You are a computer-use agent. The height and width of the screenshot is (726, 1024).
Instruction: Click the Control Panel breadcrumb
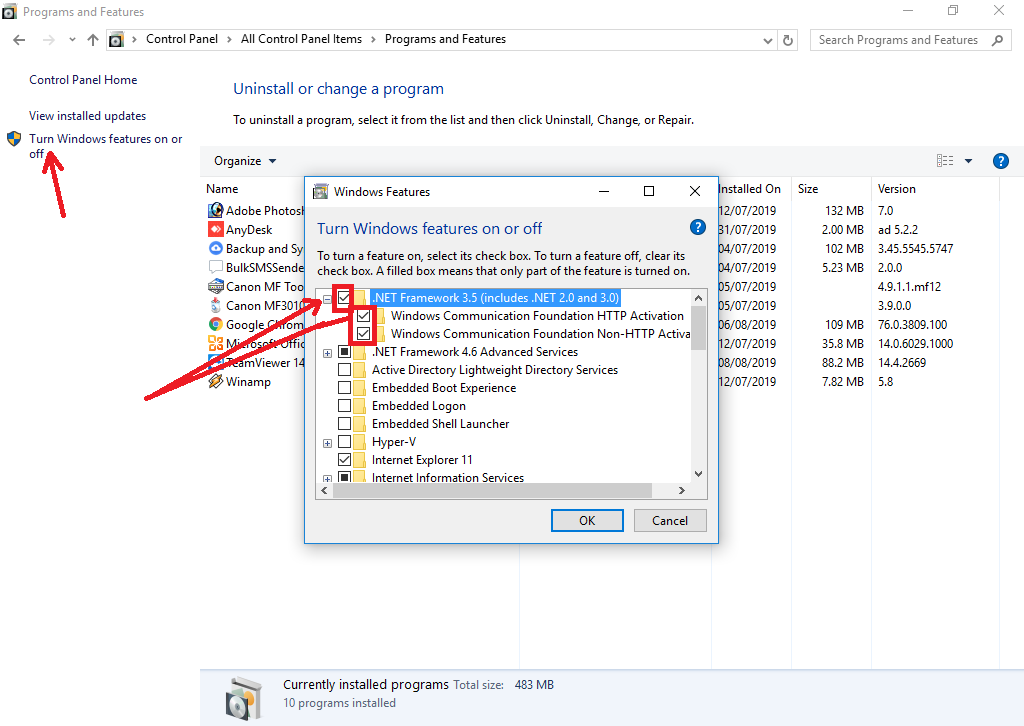click(x=182, y=39)
